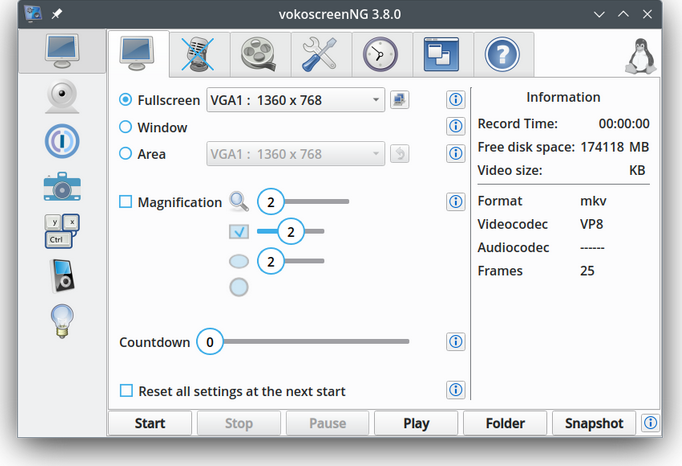
Task: Select the Area recording radio button
Action: pos(126,154)
